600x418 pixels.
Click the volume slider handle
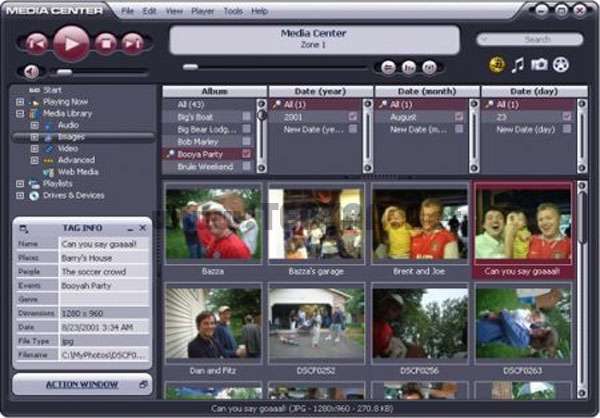pos(64,72)
